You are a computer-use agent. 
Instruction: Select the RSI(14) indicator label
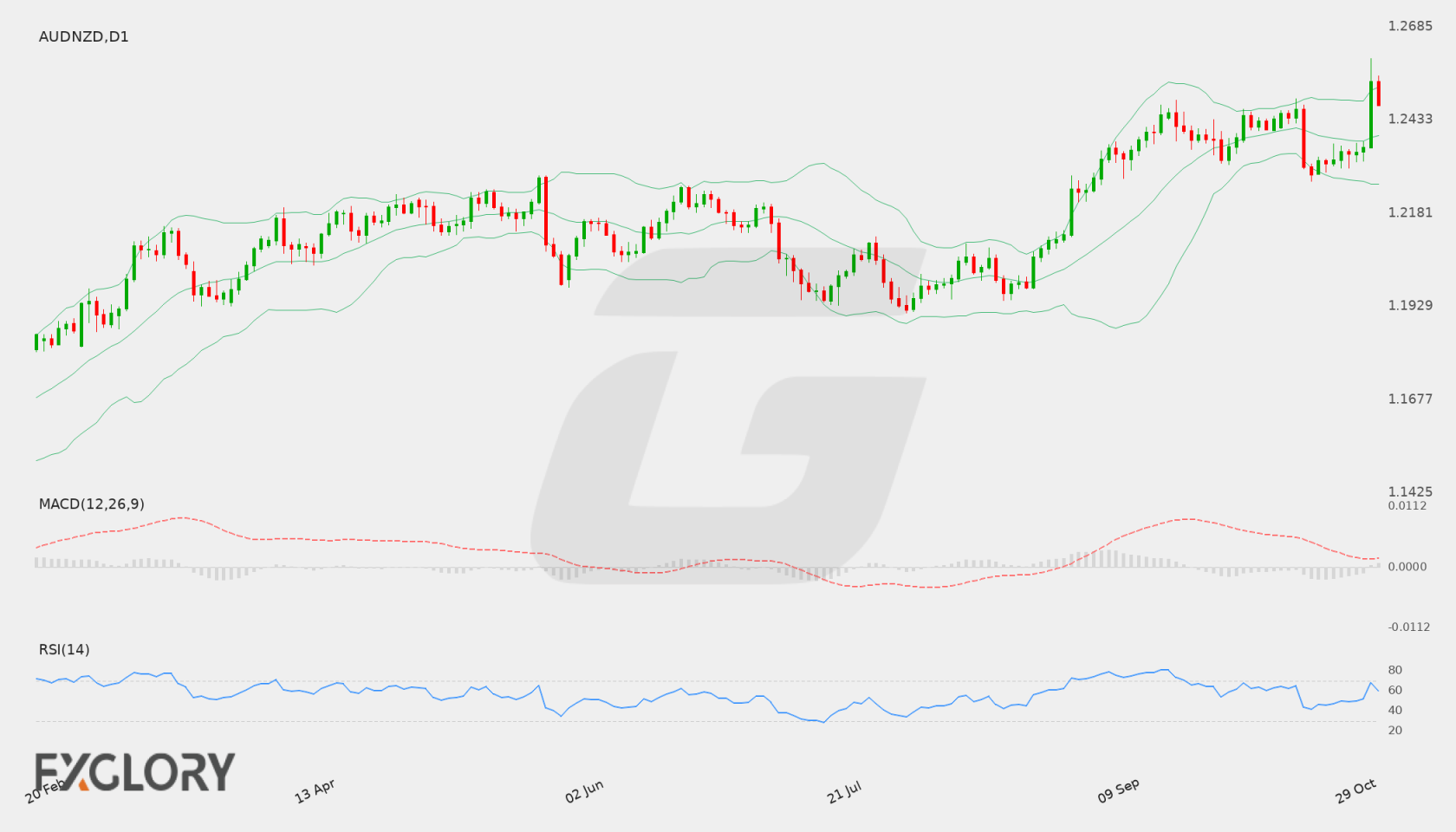click(x=64, y=649)
